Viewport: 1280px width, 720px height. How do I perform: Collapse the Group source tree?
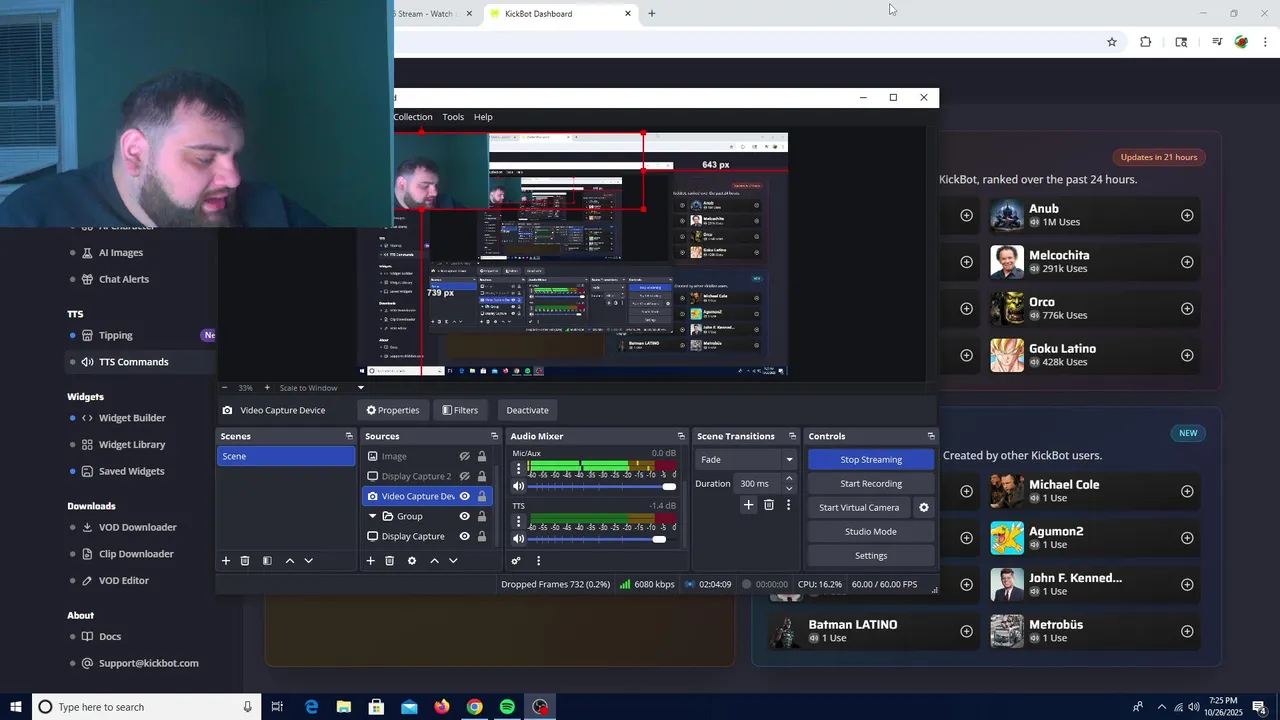[x=373, y=516]
